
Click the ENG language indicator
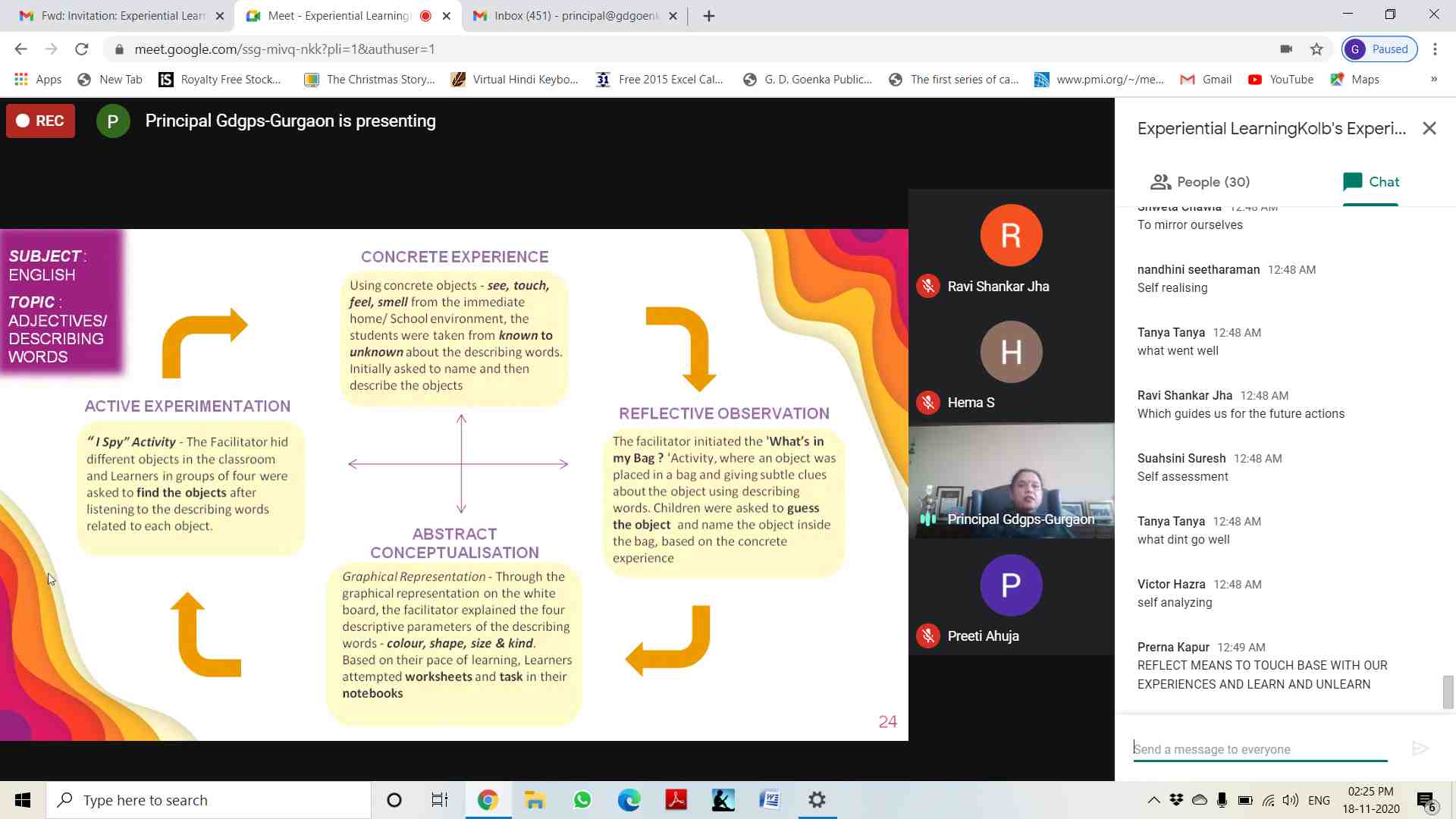point(1319,800)
